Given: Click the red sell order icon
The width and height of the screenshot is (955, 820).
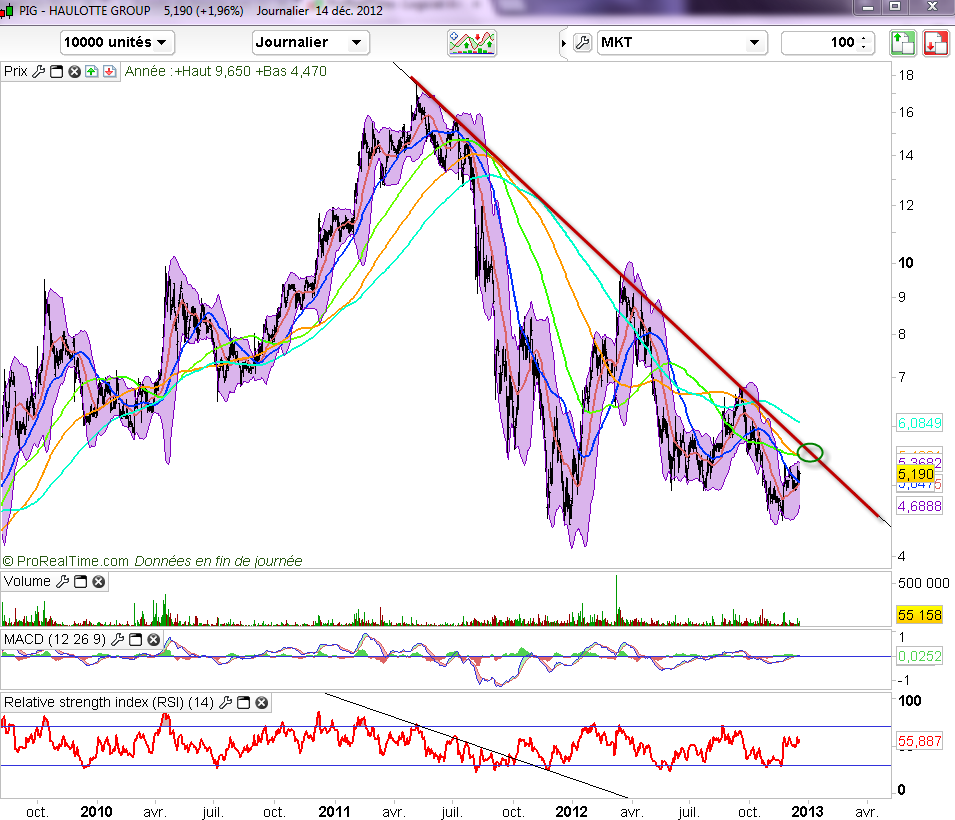Looking at the screenshot, I should [x=936, y=43].
